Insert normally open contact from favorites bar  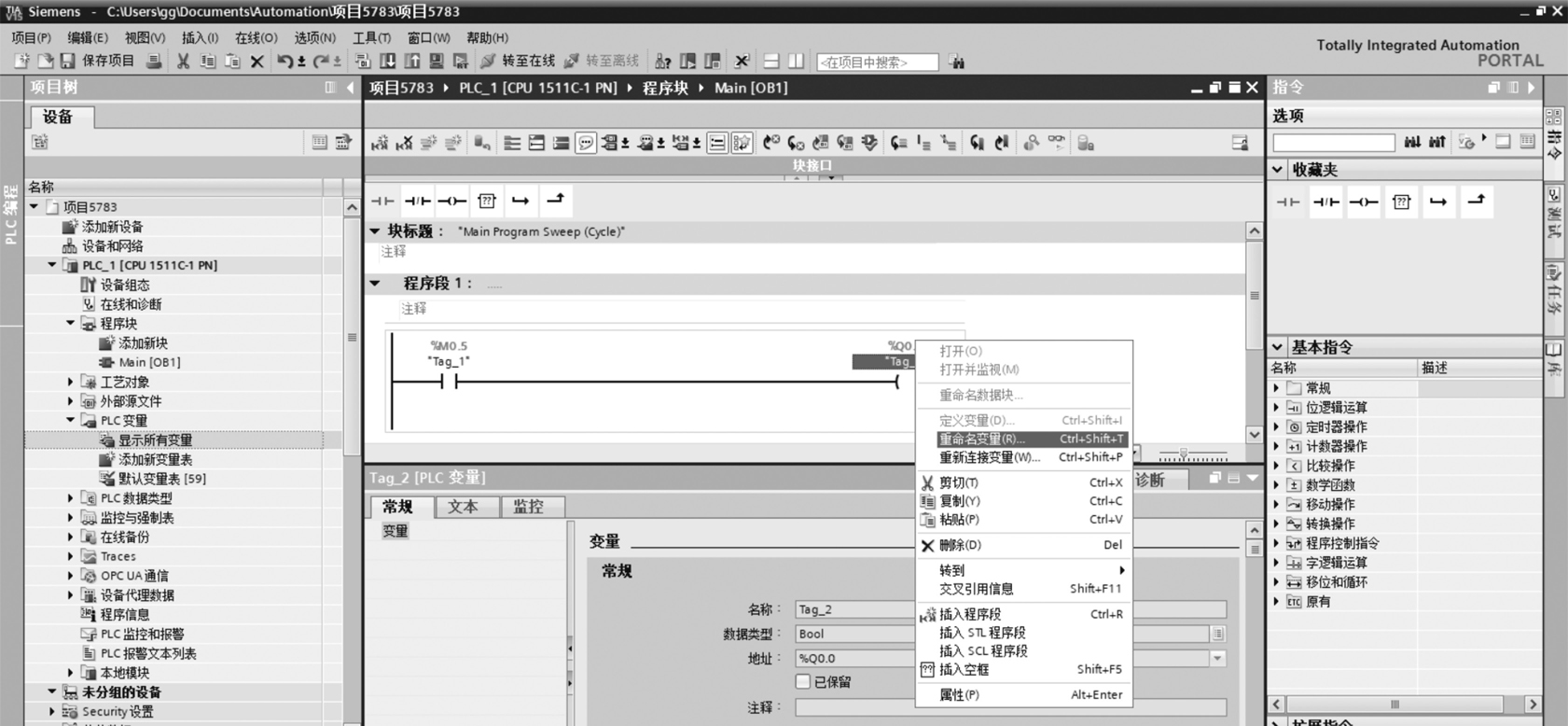click(x=382, y=201)
